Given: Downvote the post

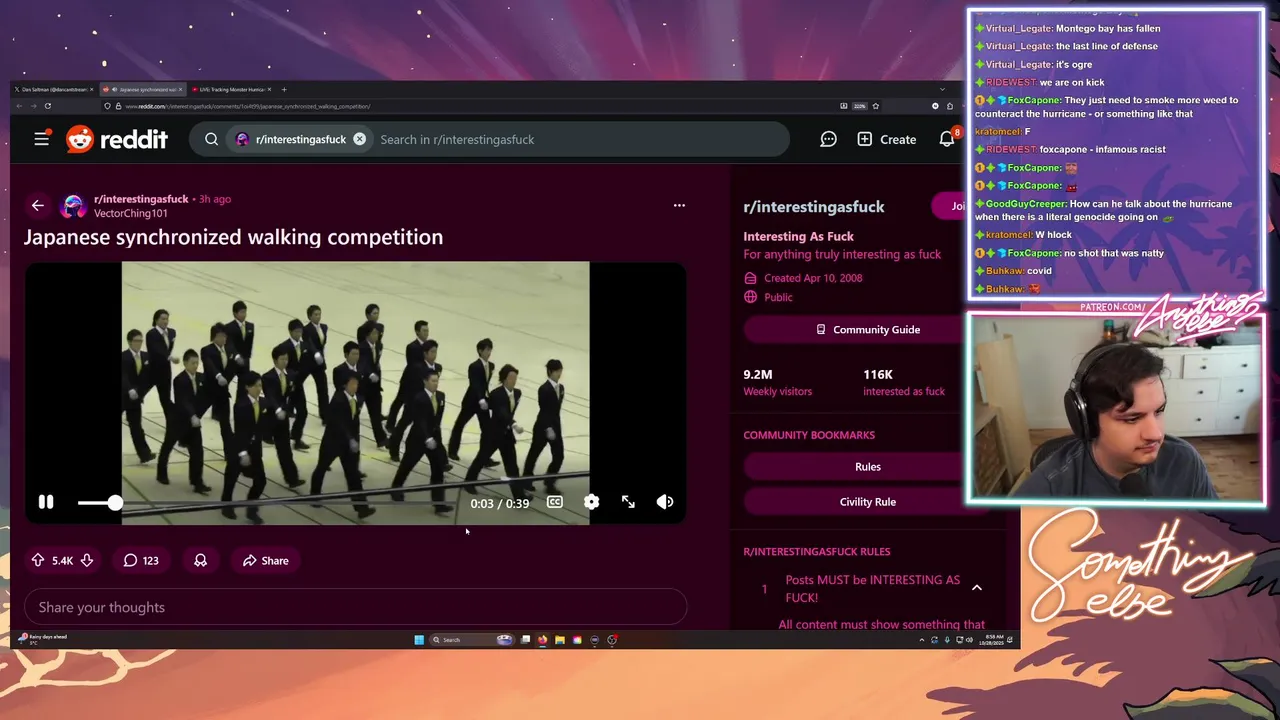Looking at the screenshot, I should 87,560.
